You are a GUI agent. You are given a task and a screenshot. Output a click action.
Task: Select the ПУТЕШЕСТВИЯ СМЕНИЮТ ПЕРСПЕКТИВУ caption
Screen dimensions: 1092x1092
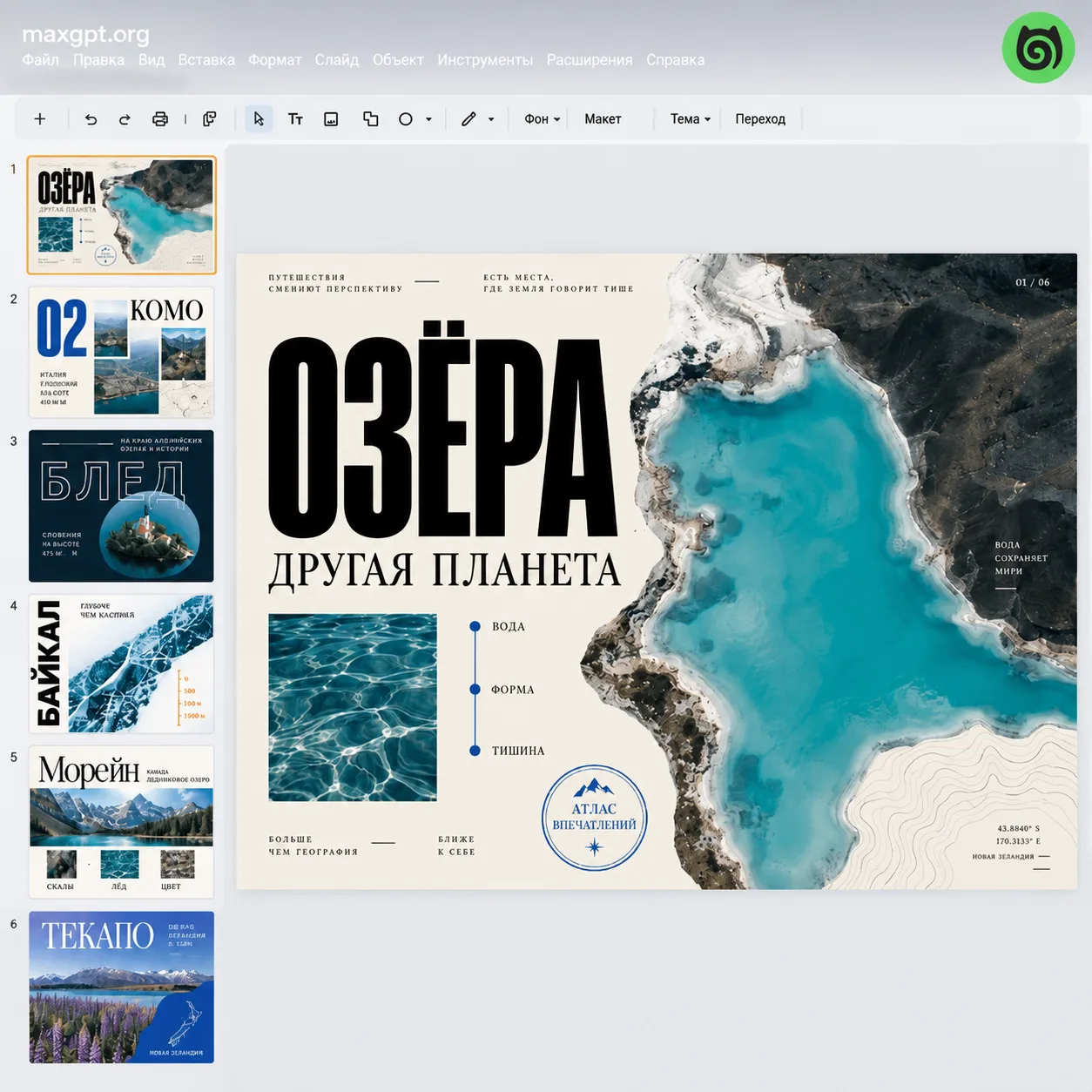point(335,283)
